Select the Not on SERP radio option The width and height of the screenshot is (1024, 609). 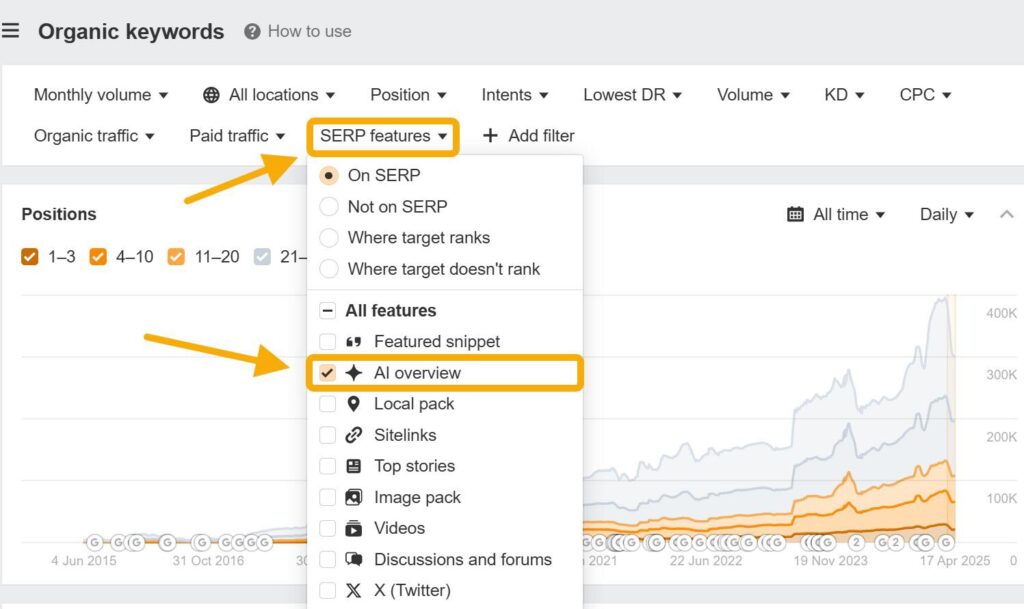point(328,207)
